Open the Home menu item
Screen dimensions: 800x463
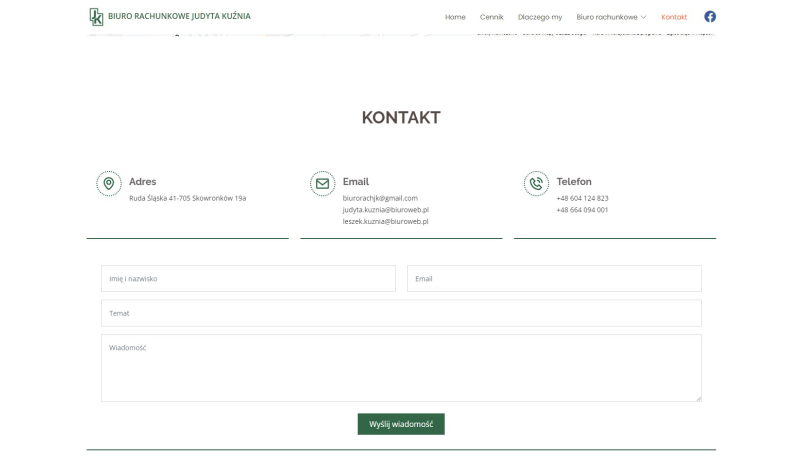455,17
